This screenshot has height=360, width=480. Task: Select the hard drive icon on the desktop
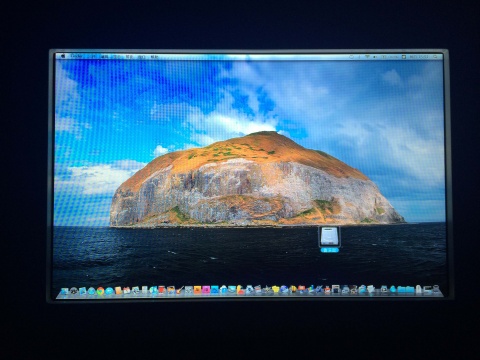(x=329, y=236)
